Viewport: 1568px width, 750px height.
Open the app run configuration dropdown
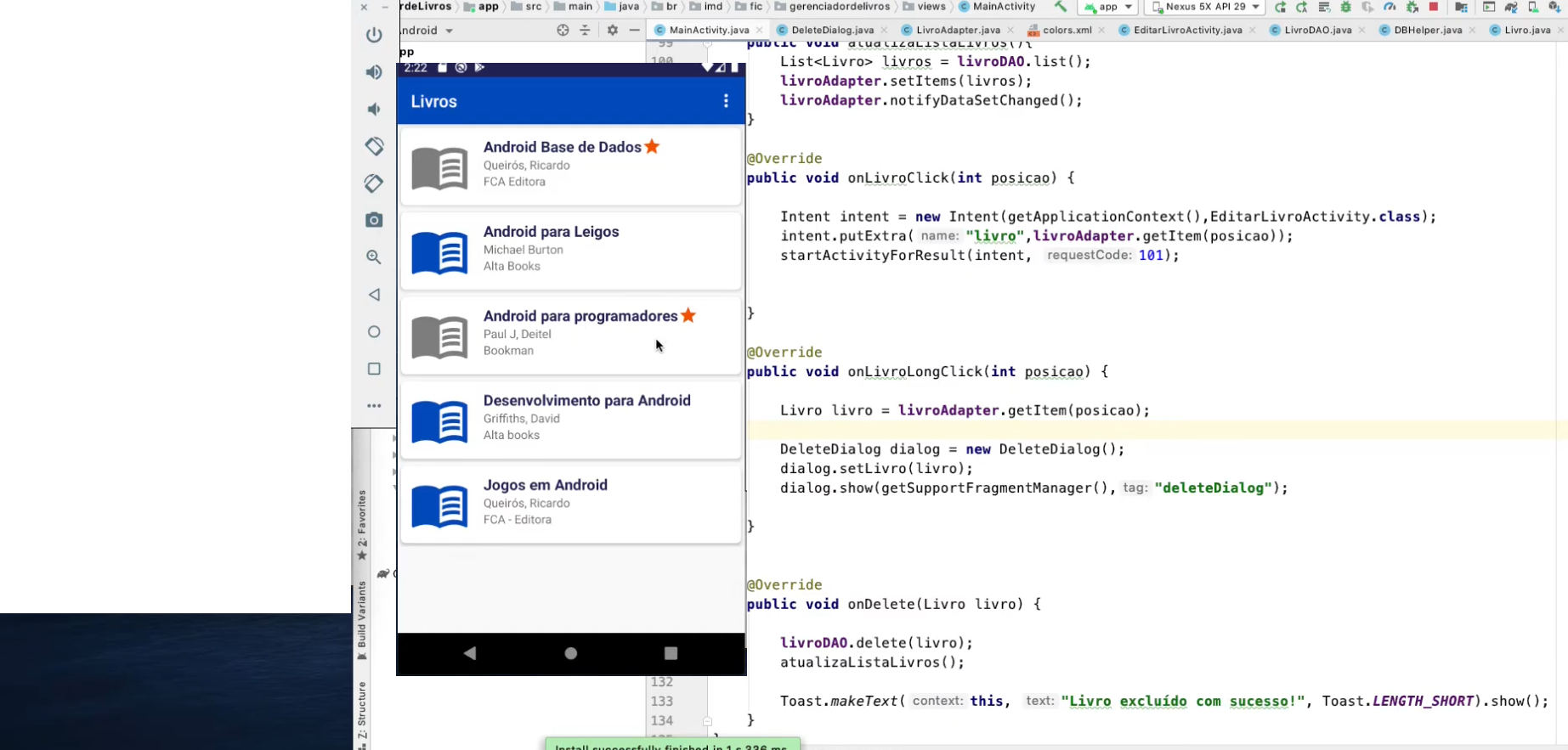[x=1108, y=7]
